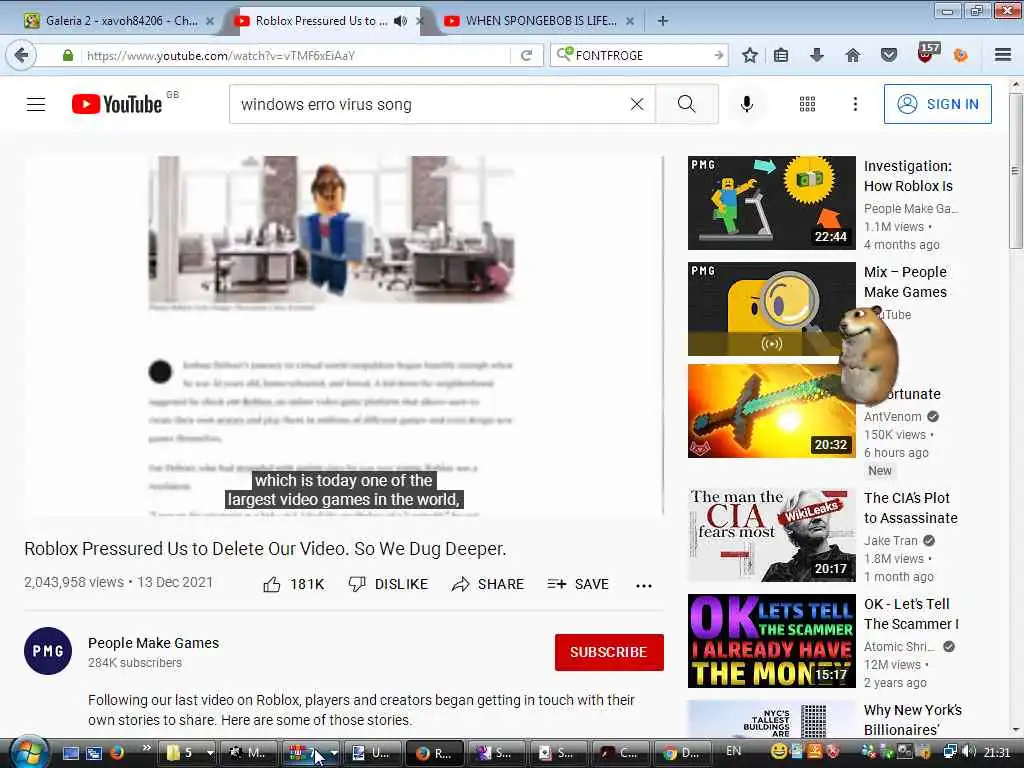1024x768 pixels.
Task: Bookmark this page with the star icon
Action: tap(750, 56)
